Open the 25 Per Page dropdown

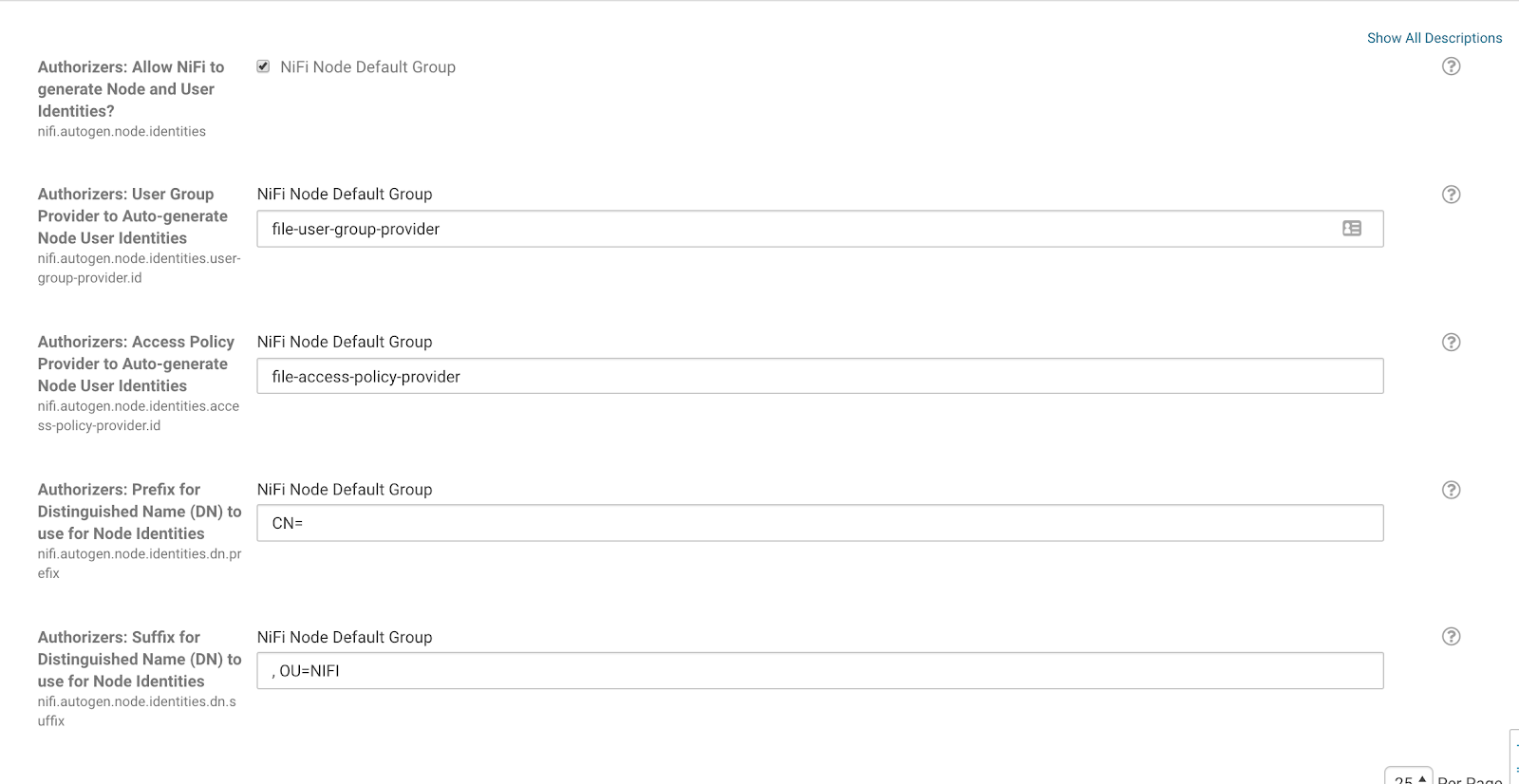[x=1408, y=777]
